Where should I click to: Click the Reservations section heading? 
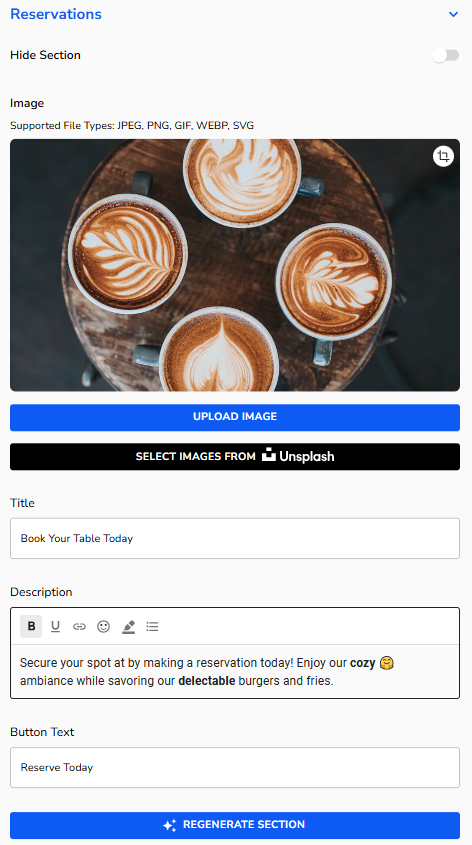(x=56, y=14)
